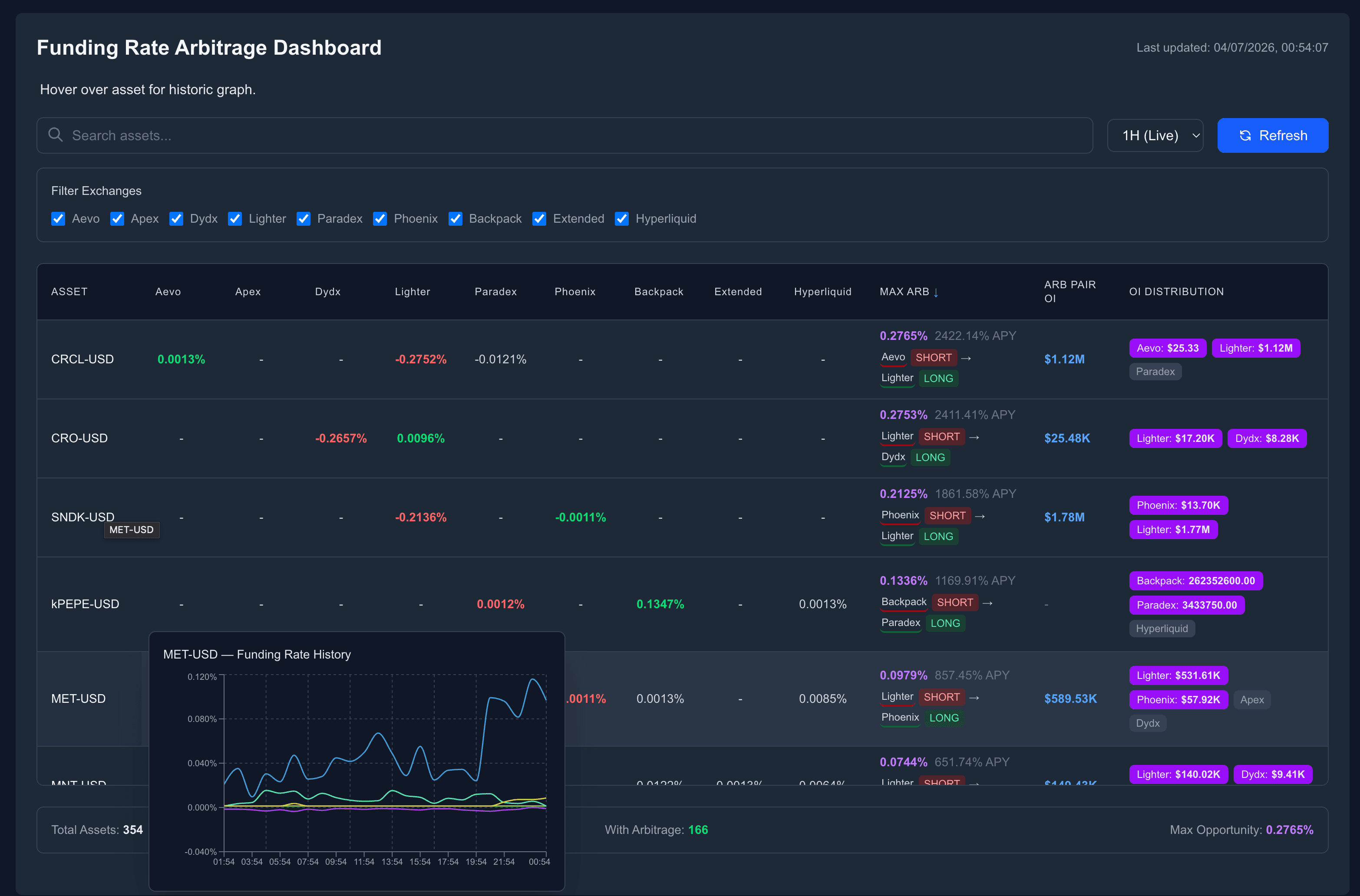Click the SHORT tag next to Backpack
1360x896 pixels.
954,602
